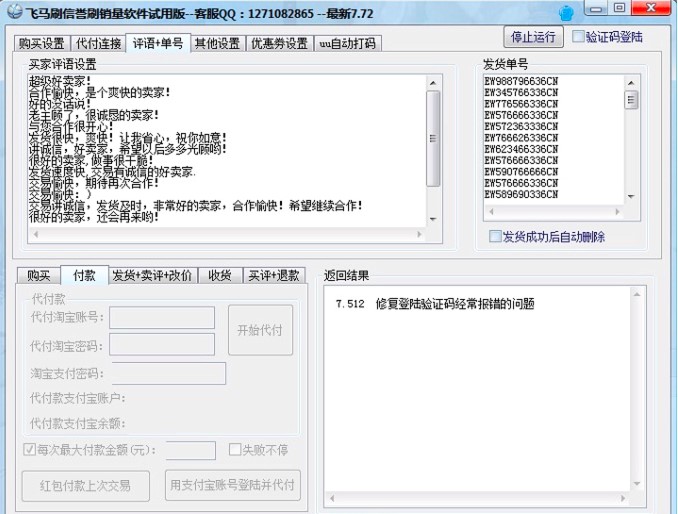Focus the 代付淘宝密码 input field
The height and width of the screenshot is (514, 678).
coord(162,344)
